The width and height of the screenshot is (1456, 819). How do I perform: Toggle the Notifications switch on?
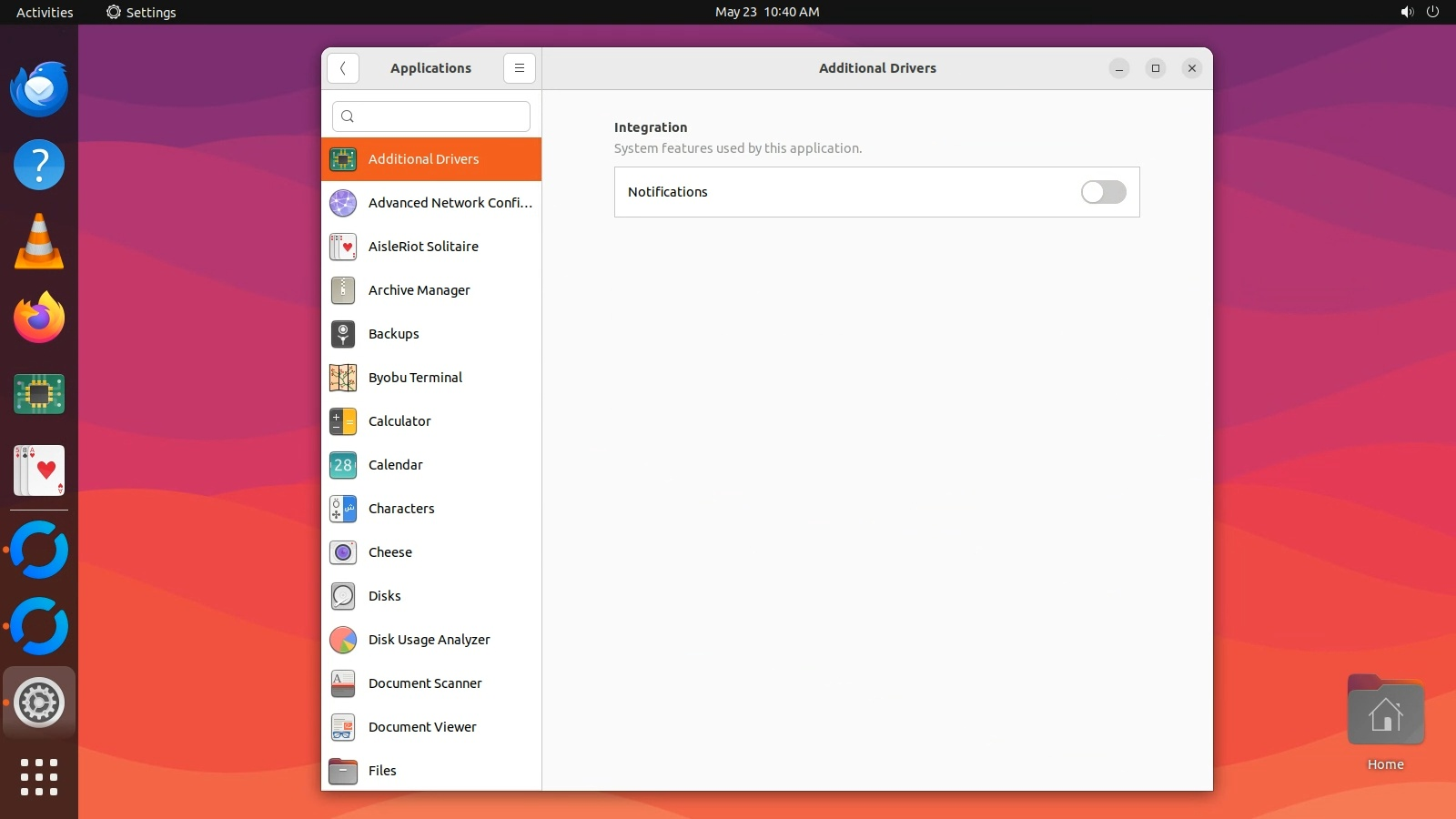click(1103, 192)
